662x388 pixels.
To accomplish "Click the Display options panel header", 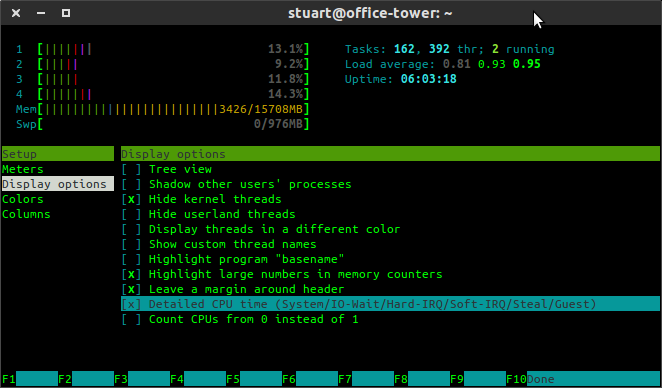I will pyautogui.click(x=390, y=154).
